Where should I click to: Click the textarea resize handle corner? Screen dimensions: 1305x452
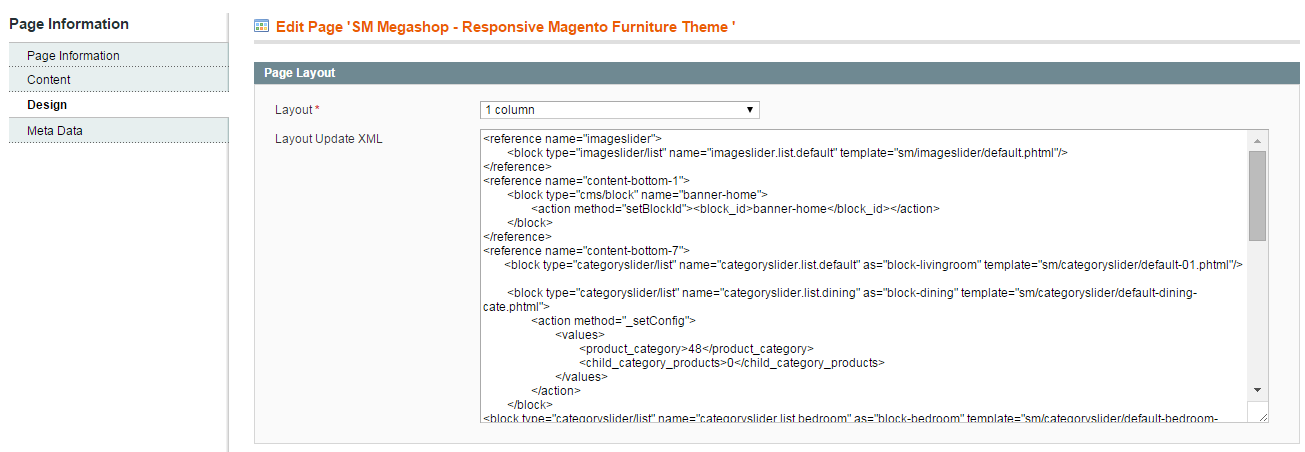point(1261,415)
